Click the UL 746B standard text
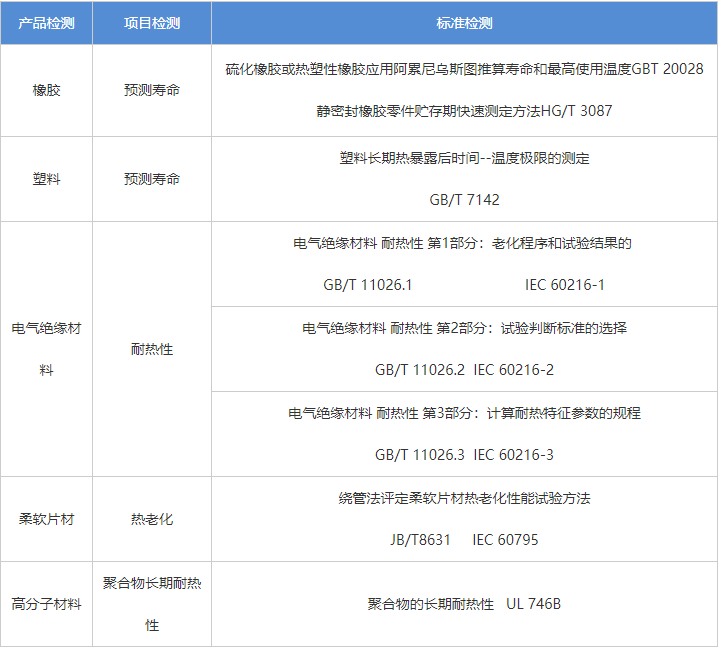The height and width of the screenshot is (647, 719). tap(533, 604)
